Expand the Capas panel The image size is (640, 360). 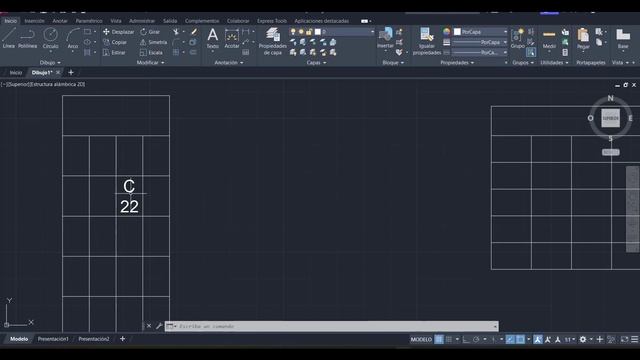(316, 63)
